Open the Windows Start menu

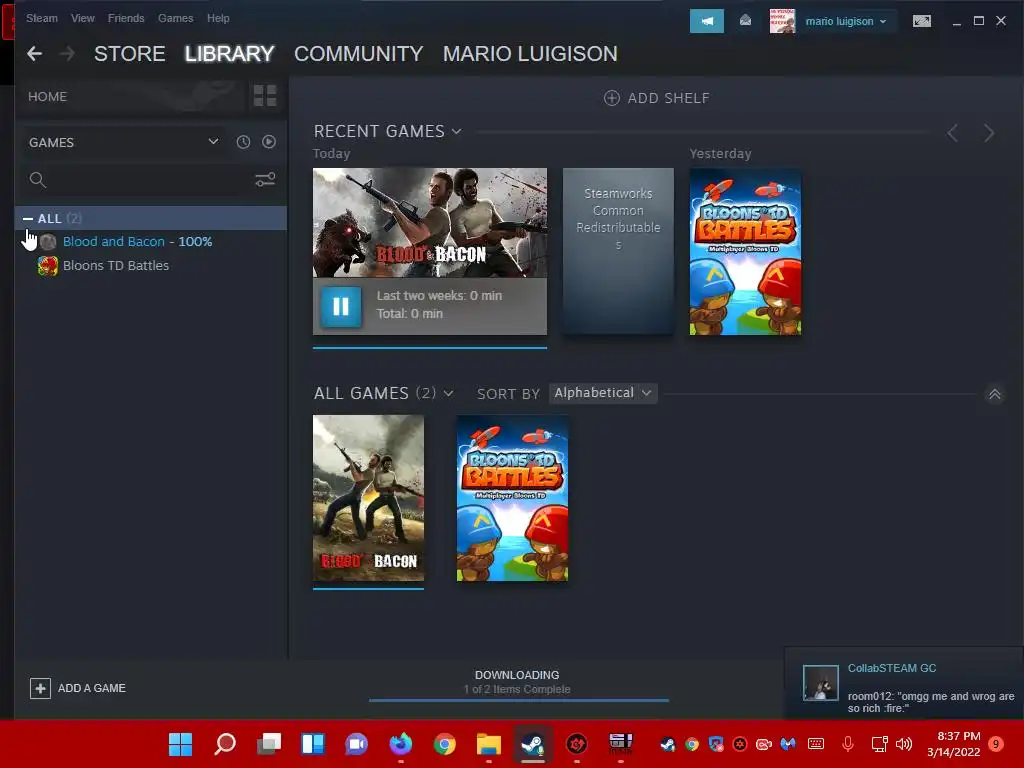180,744
